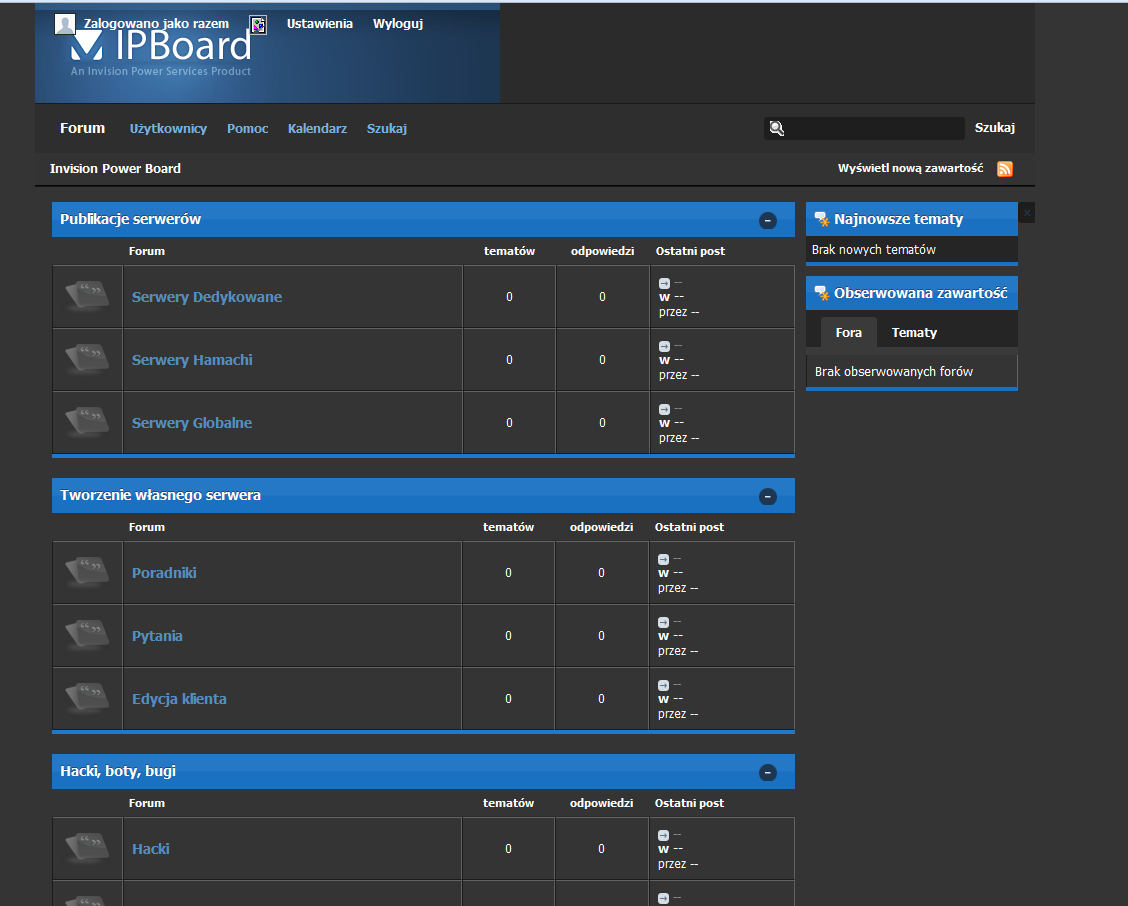Click the small icon next to the username
The width and height of the screenshot is (1128, 906).
click(258, 24)
